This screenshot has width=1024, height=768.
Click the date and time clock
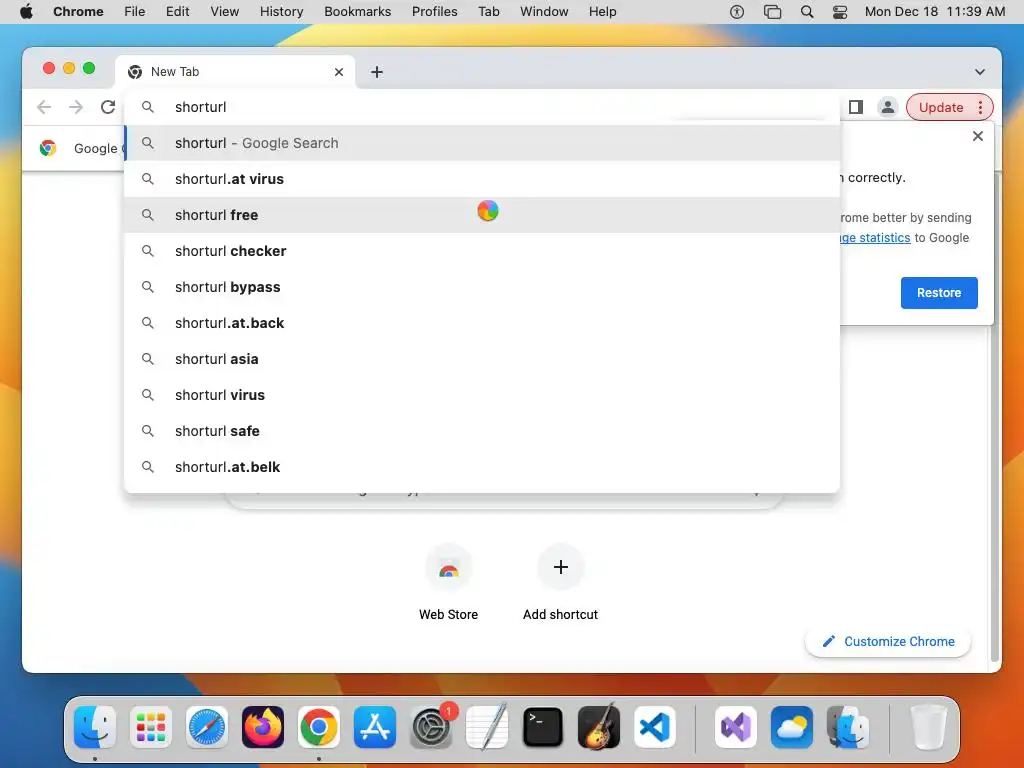click(935, 11)
